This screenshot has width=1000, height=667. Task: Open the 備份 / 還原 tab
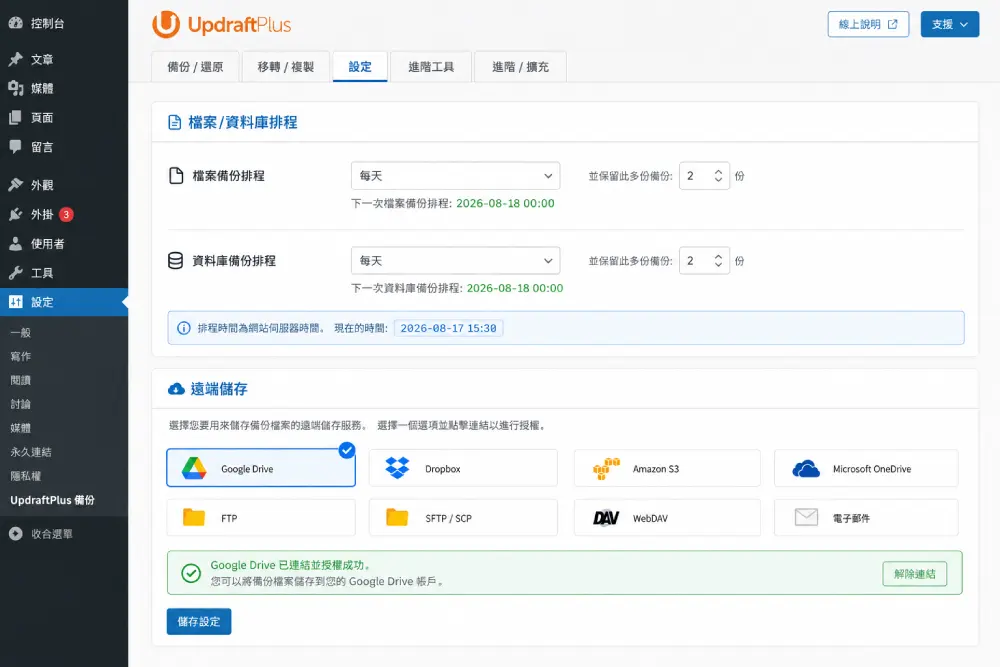pos(195,66)
